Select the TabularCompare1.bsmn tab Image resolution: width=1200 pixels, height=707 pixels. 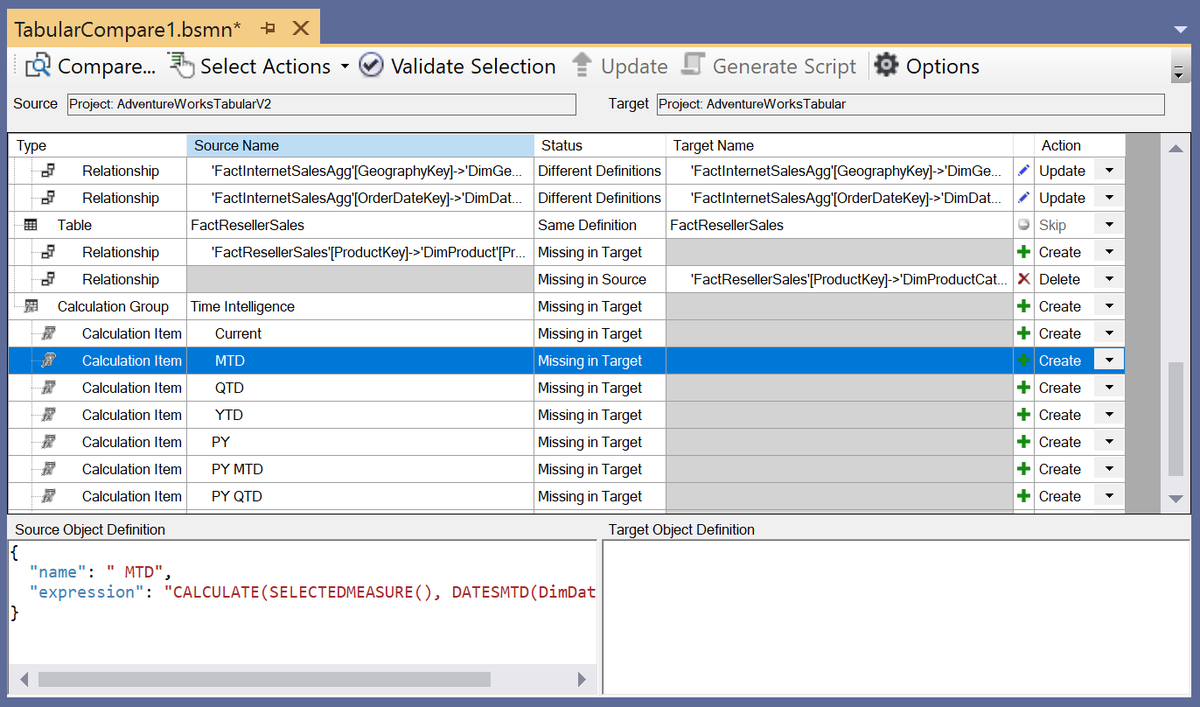tap(128, 29)
